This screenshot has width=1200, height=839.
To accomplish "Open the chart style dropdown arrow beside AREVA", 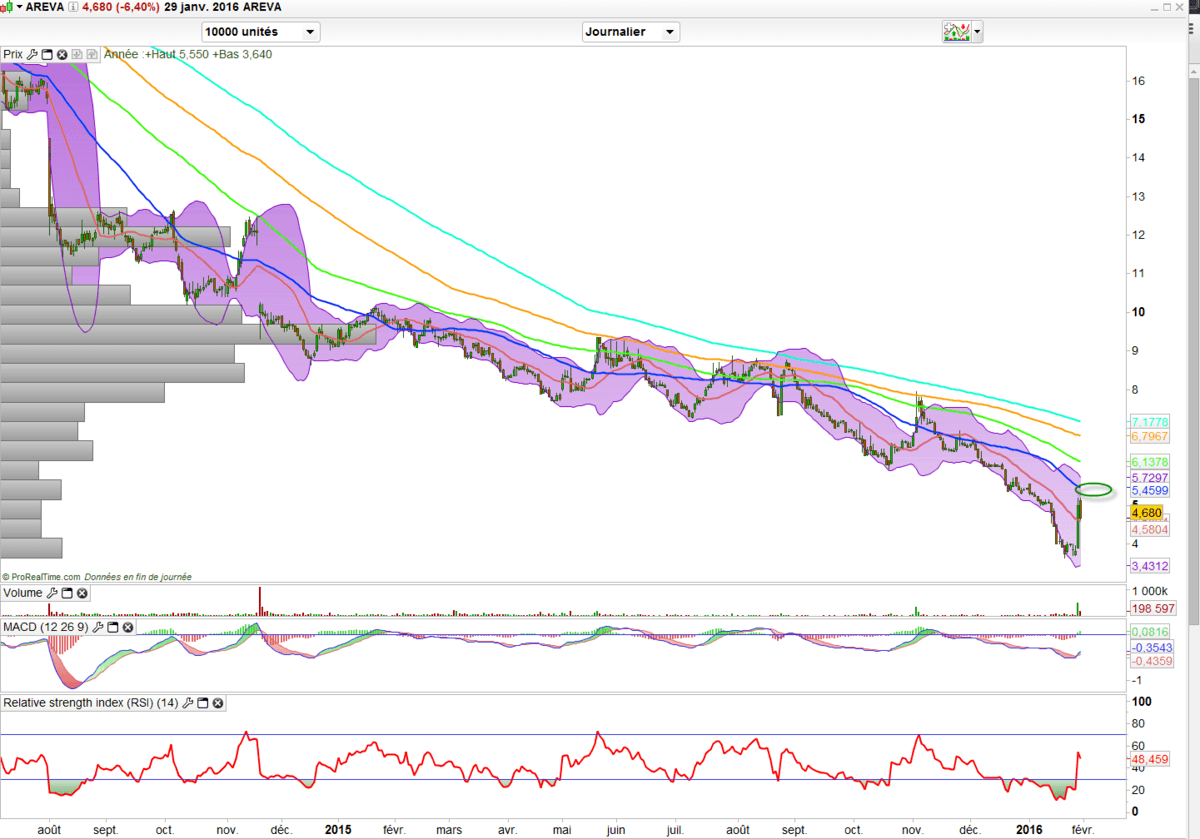I will (18, 7).
